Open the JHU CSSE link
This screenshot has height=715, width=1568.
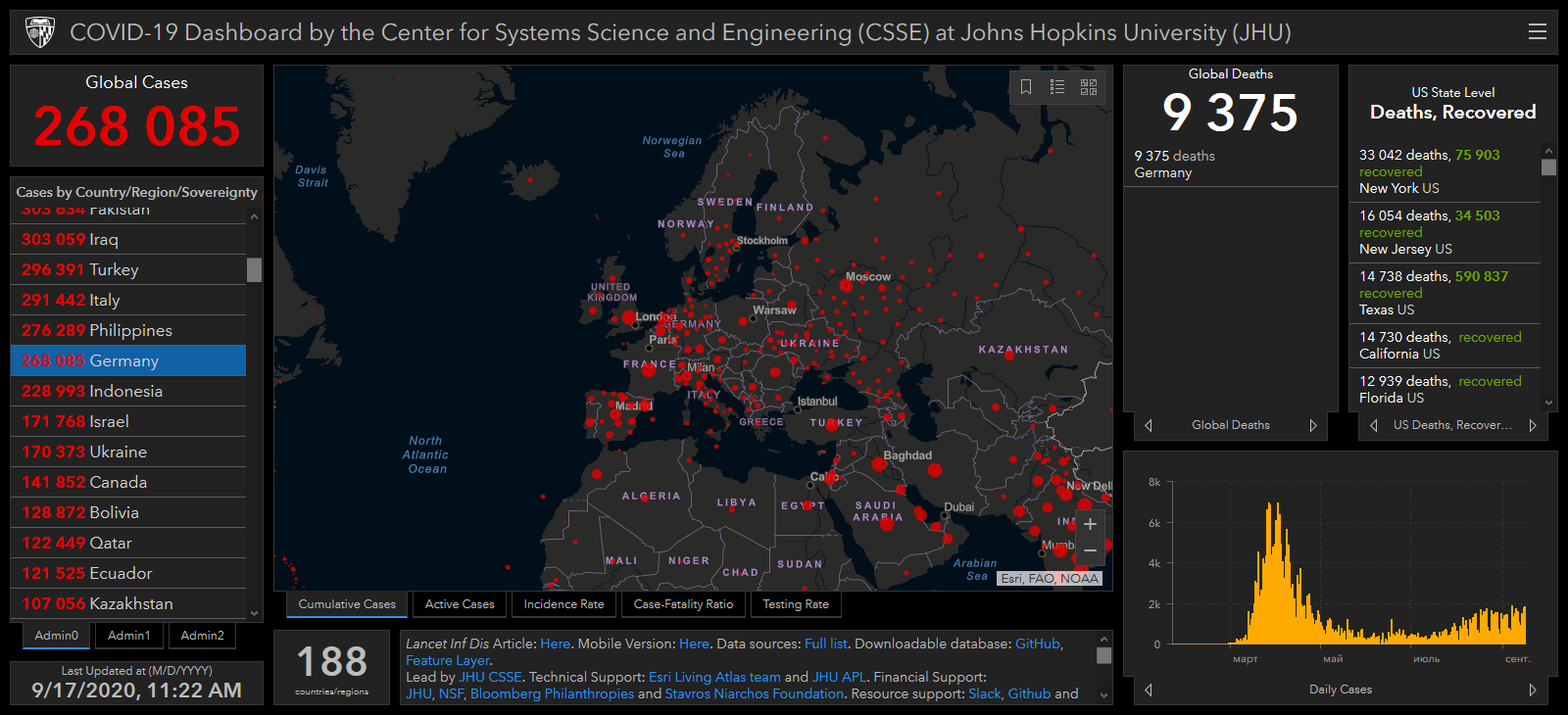pos(490,677)
